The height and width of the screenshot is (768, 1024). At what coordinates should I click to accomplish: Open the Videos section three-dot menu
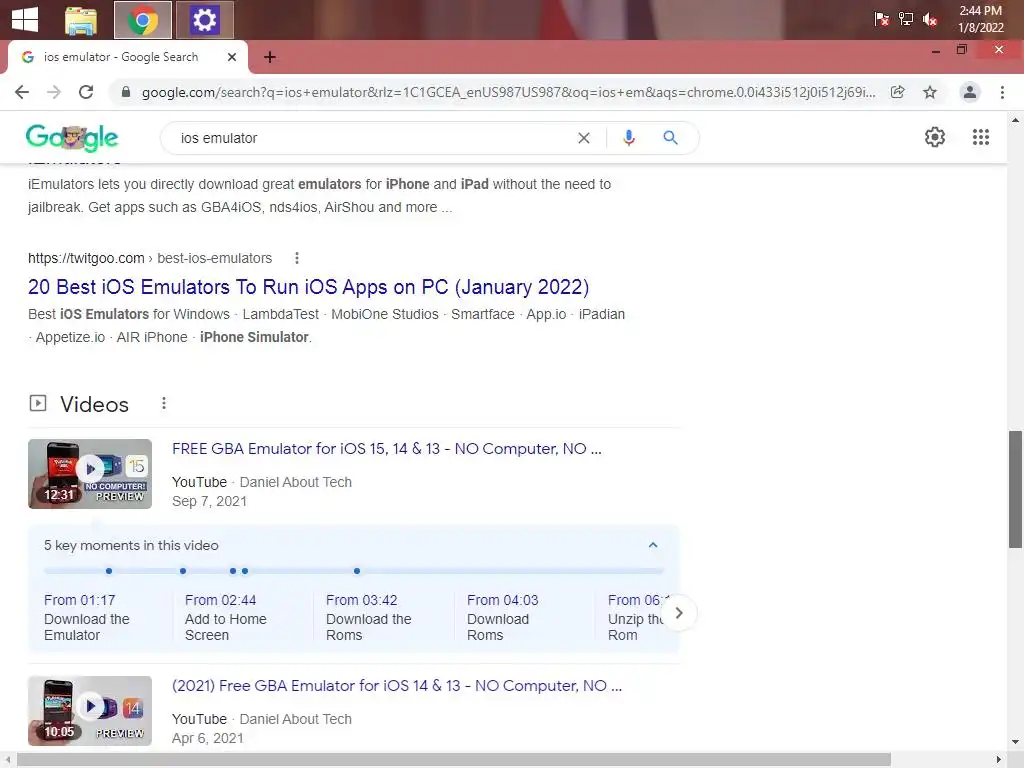[x=164, y=404]
